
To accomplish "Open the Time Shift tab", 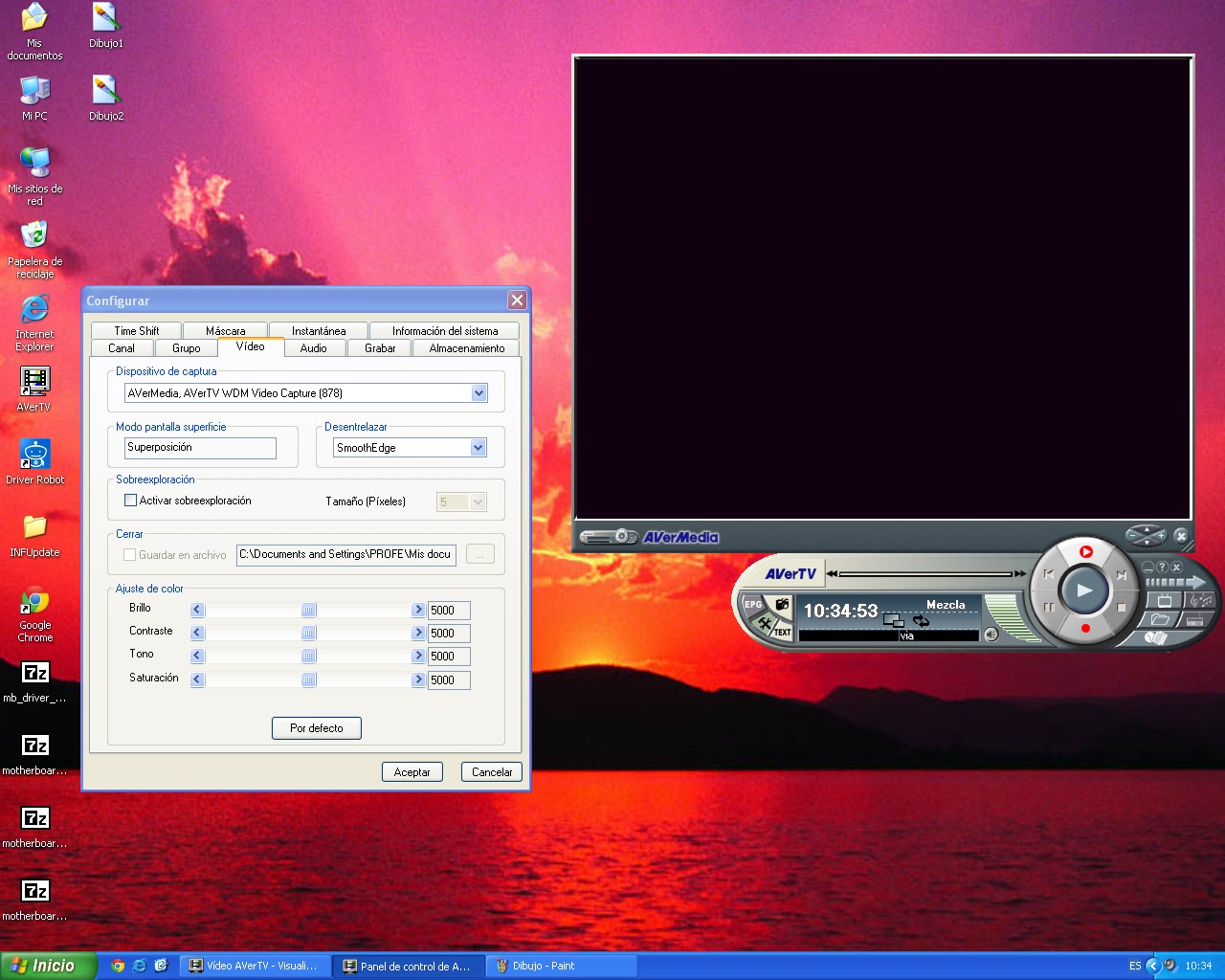I will click(137, 331).
